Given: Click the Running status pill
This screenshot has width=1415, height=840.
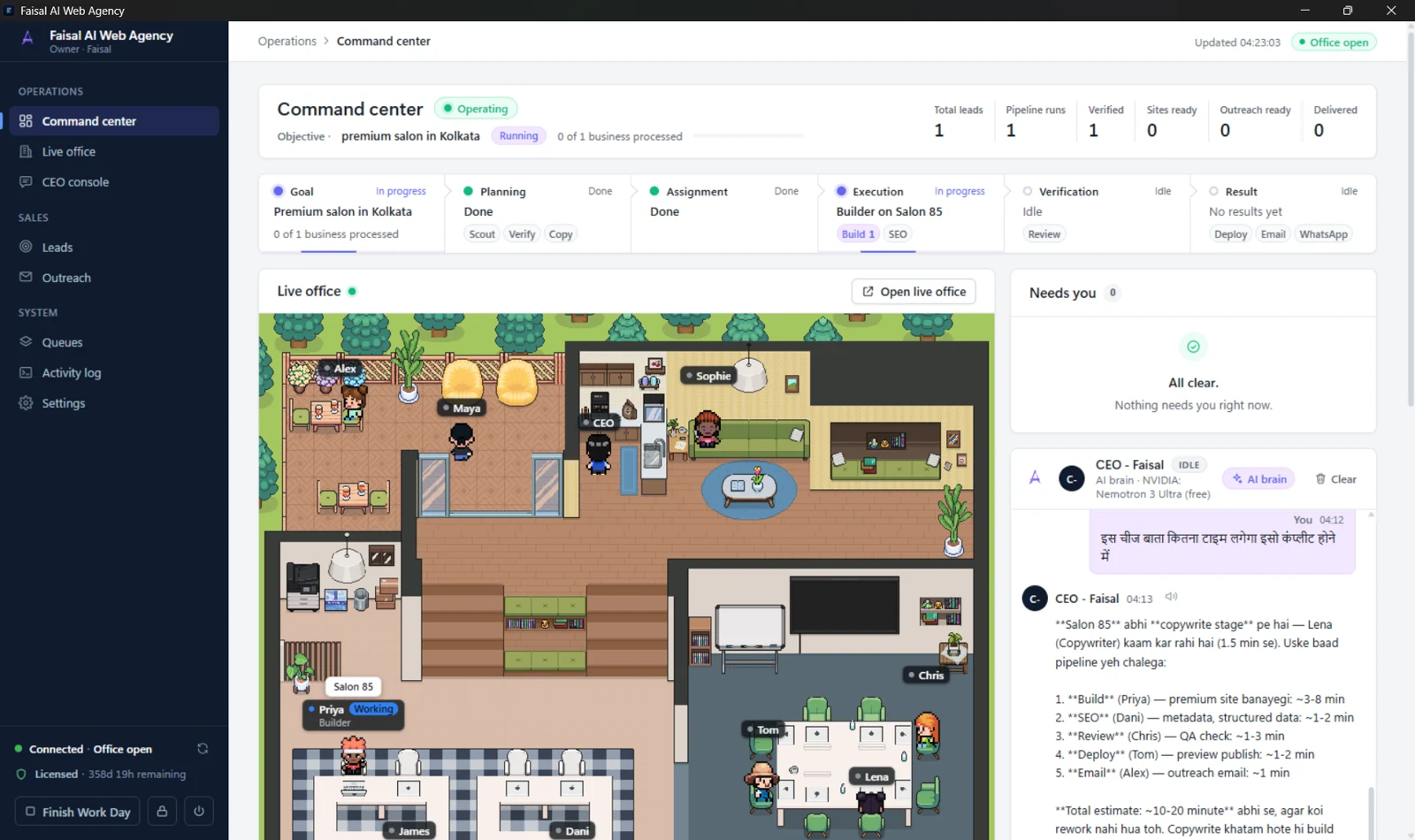Looking at the screenshot, I should [518, 136].
